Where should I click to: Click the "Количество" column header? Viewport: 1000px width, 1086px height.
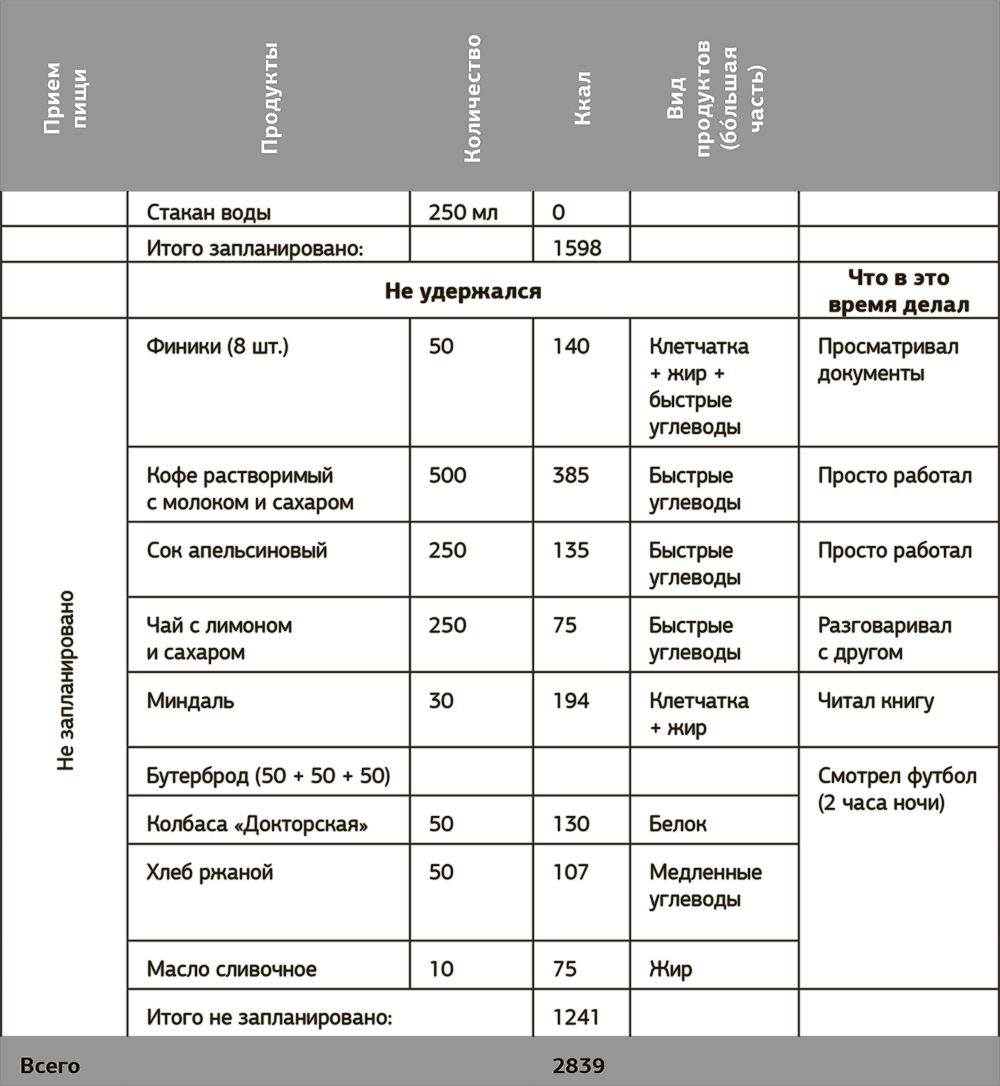point(472,97)
